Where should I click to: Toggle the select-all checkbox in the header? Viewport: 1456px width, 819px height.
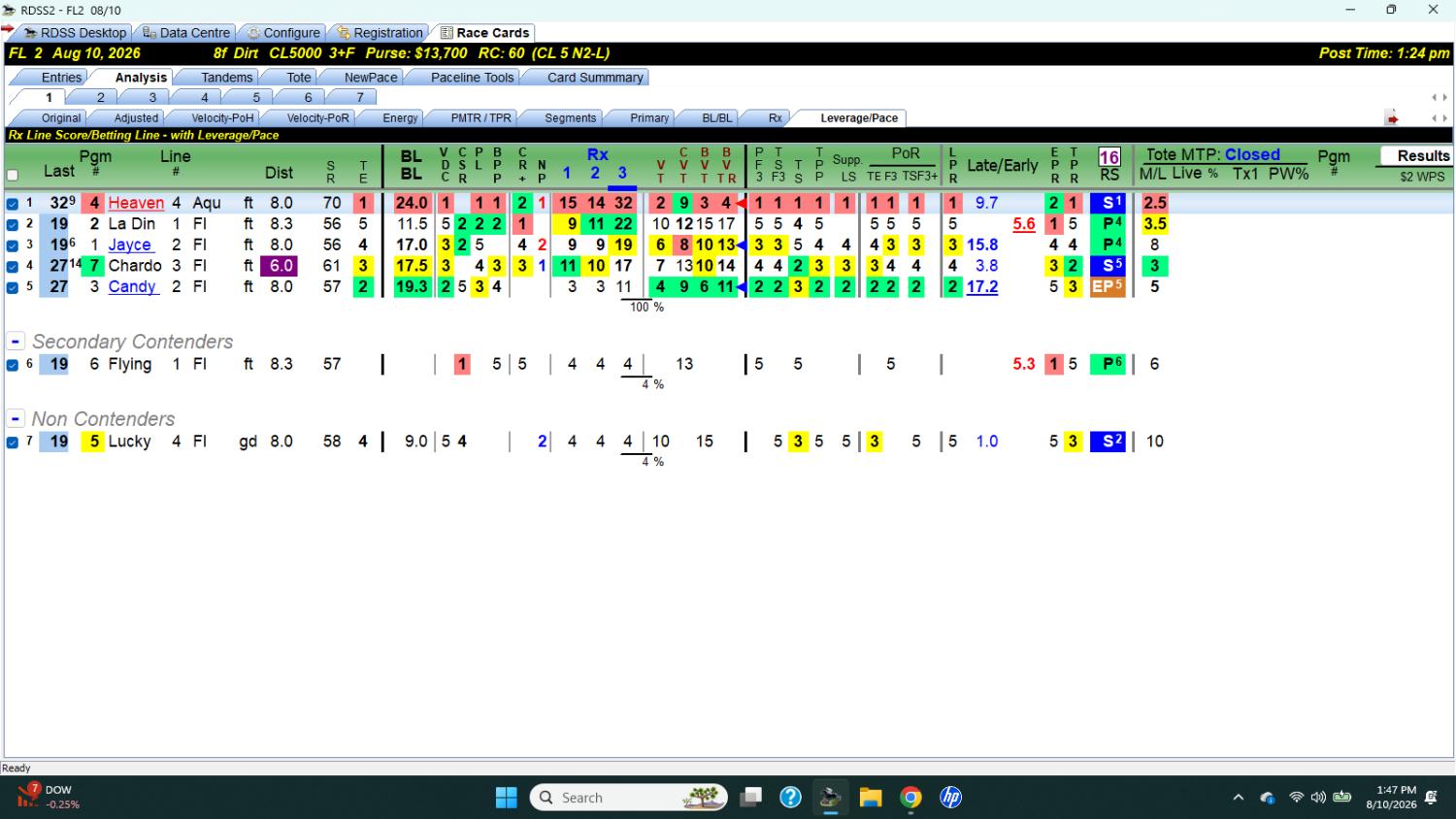pyautogui.click(x=13, y=176)
